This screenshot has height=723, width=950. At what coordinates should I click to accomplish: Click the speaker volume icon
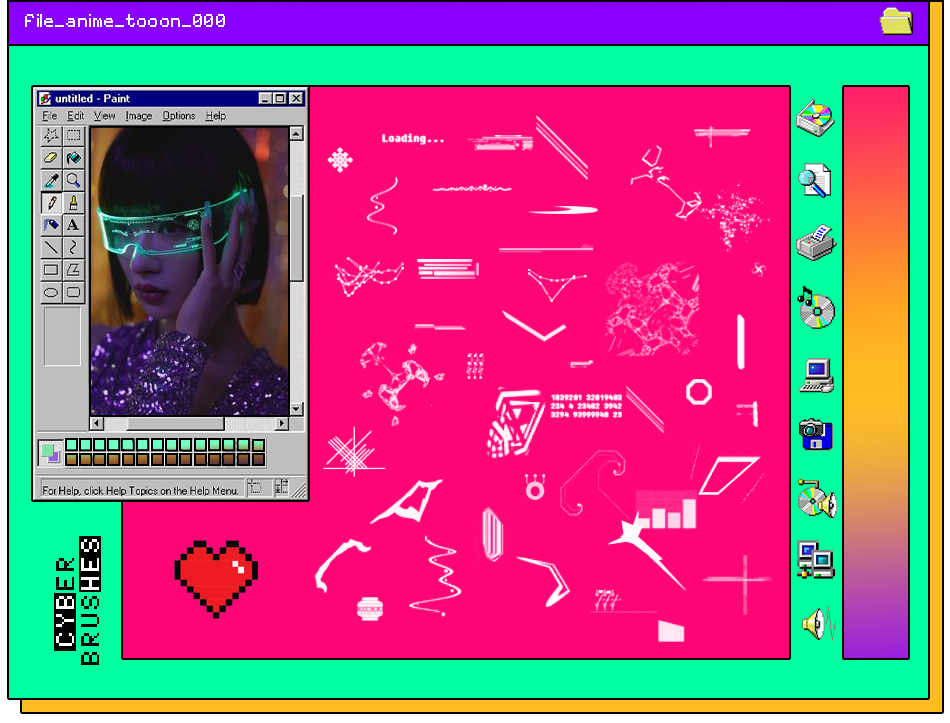coord(818,624)
